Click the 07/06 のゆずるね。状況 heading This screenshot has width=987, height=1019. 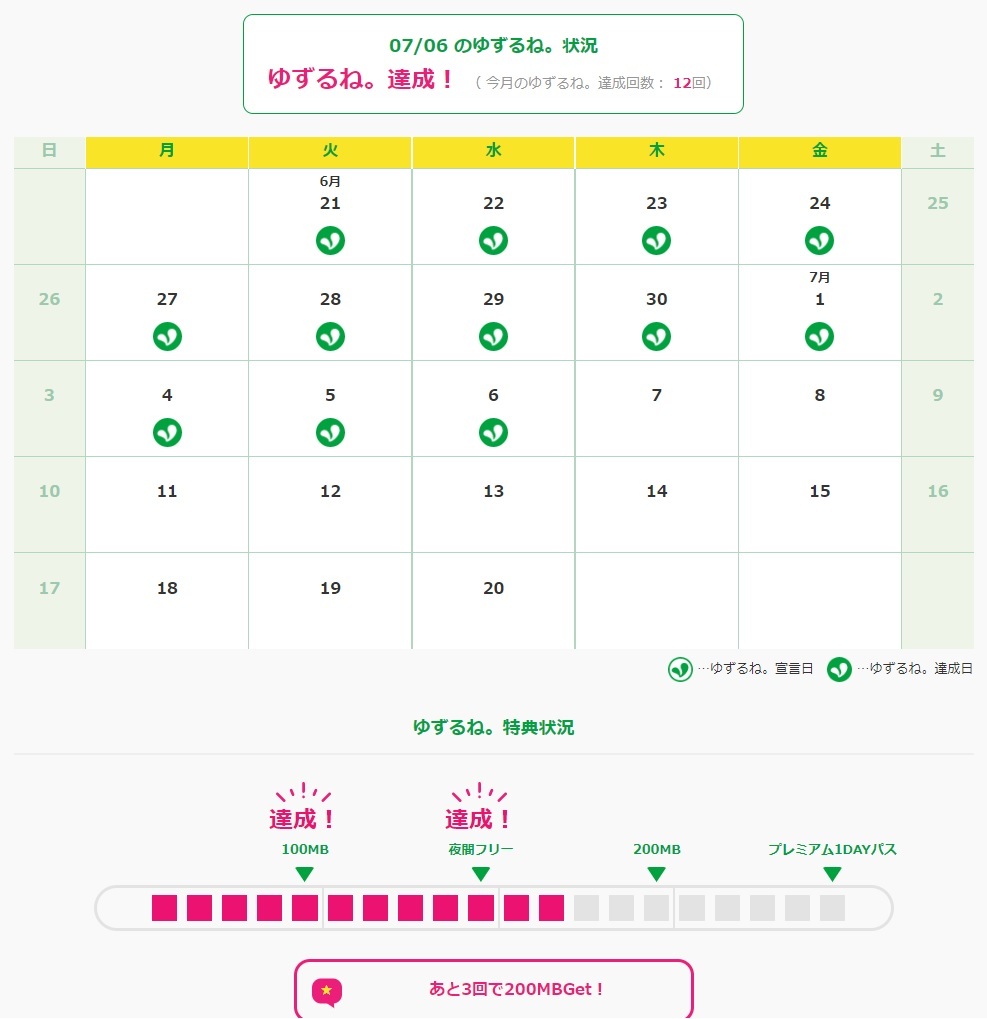[493, 46]
